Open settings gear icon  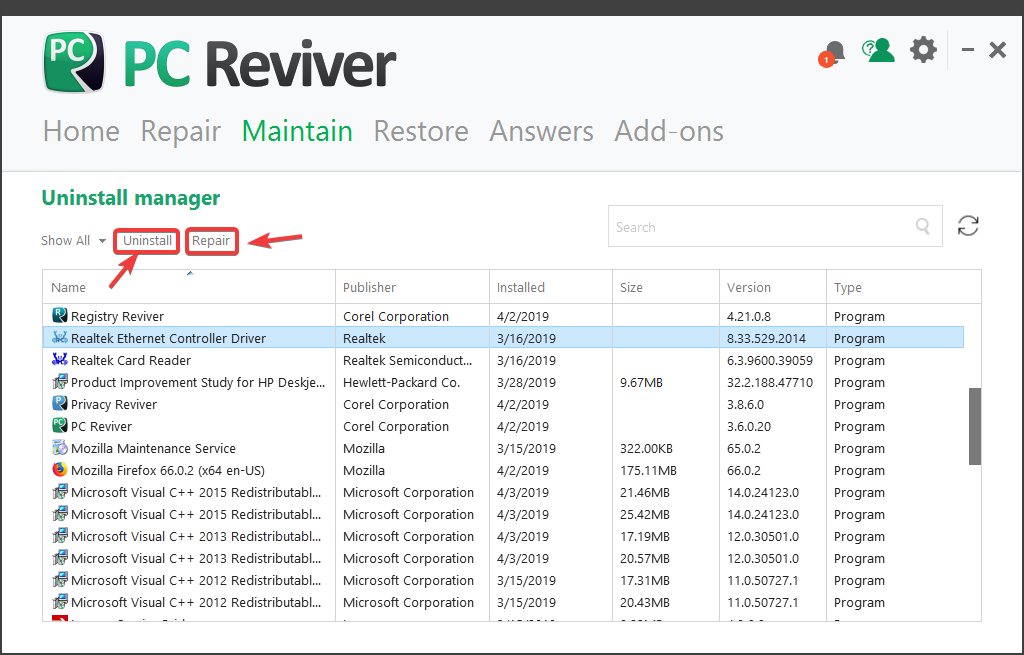pos(923,50)
